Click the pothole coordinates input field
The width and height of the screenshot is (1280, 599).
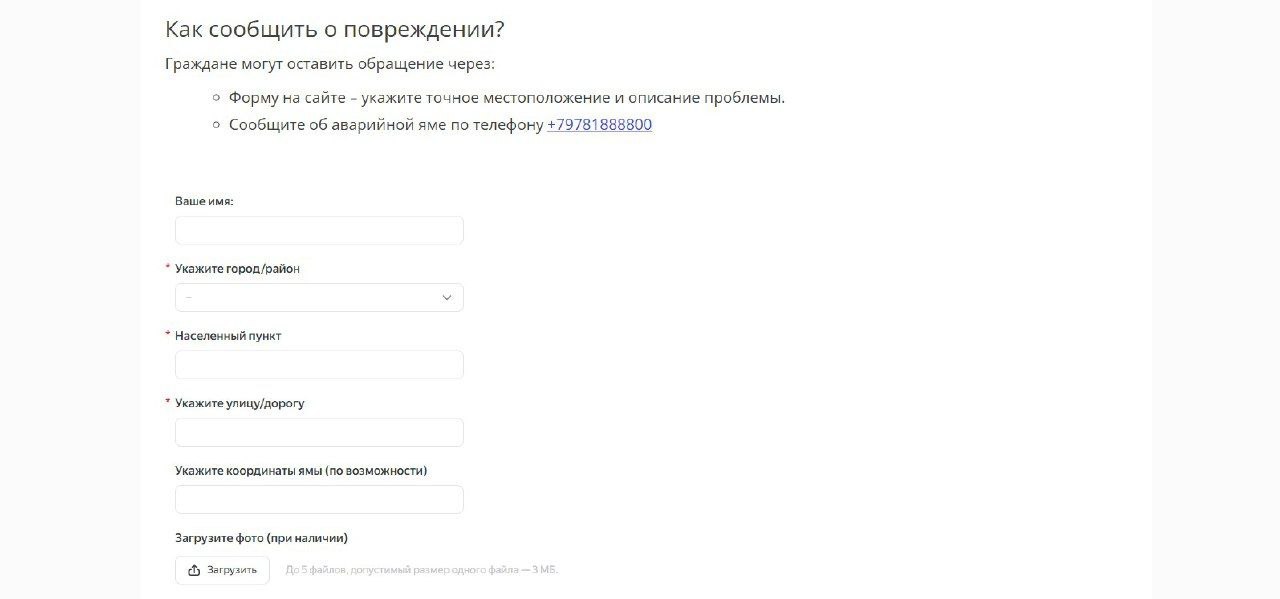pyautogui.click(x=319, y=499)
